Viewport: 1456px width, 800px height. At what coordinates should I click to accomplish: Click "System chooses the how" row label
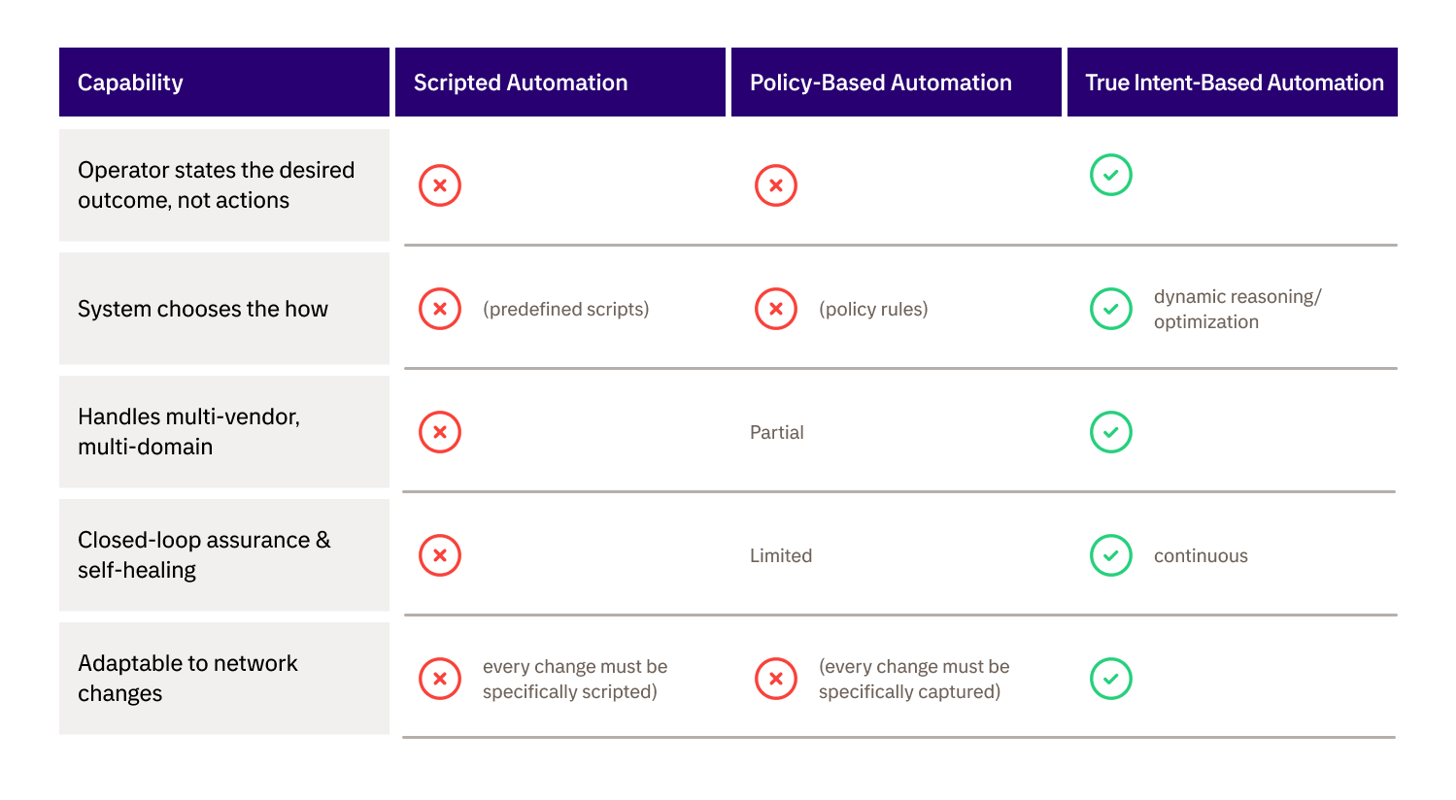pos(203,309)
